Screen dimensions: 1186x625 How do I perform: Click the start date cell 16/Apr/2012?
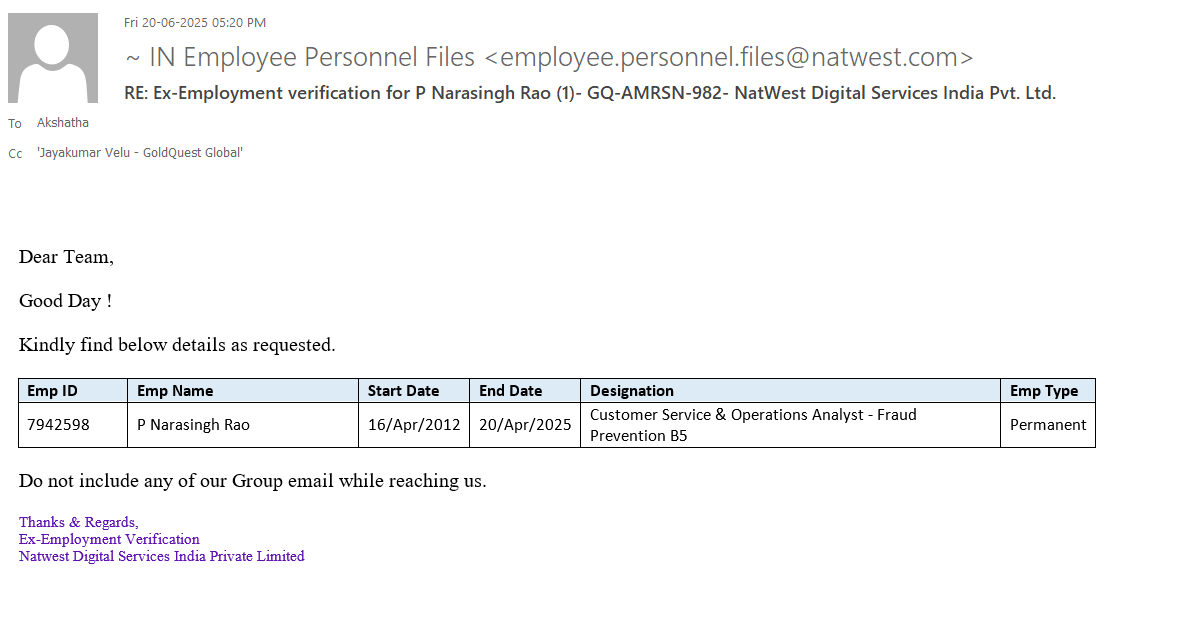click(x=414, y=425)
